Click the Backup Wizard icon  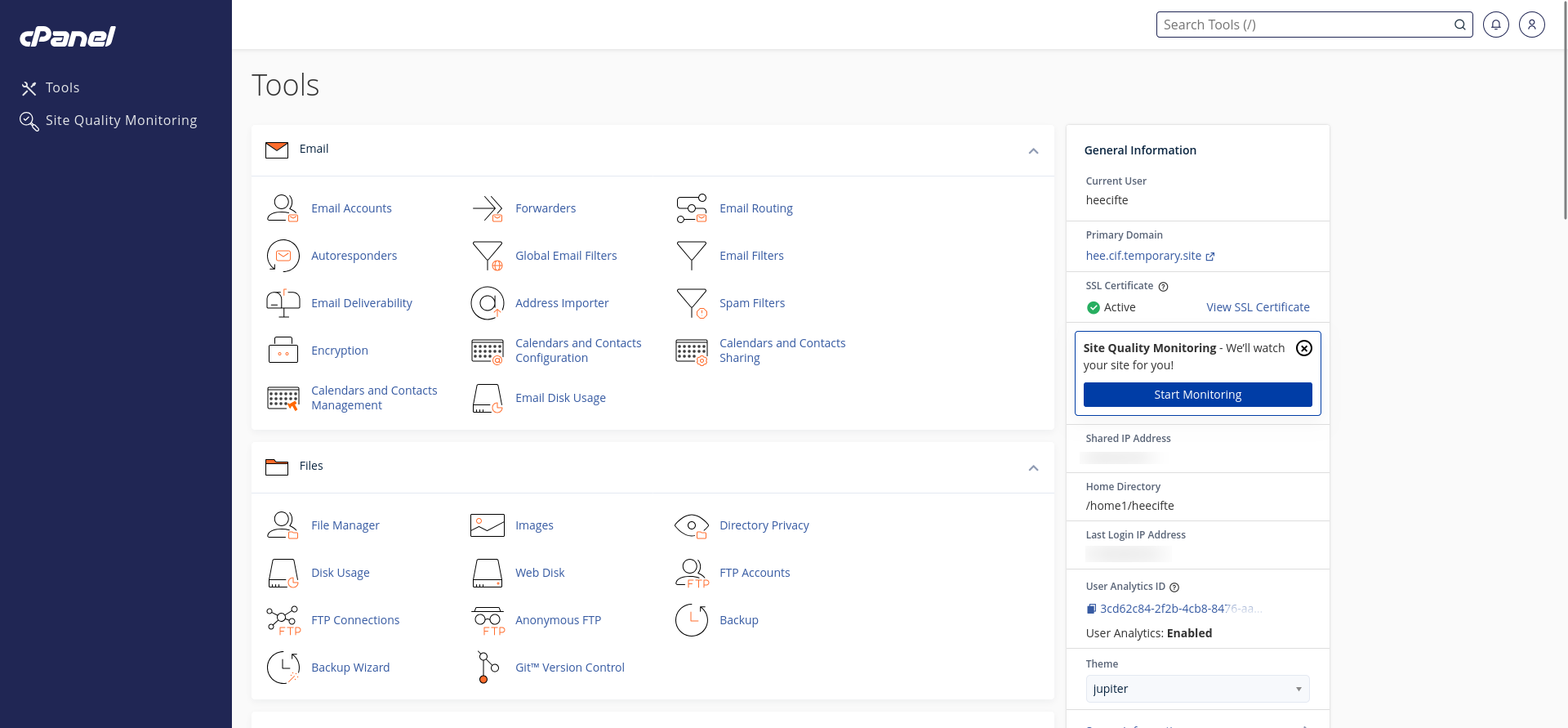pos(283,668)
